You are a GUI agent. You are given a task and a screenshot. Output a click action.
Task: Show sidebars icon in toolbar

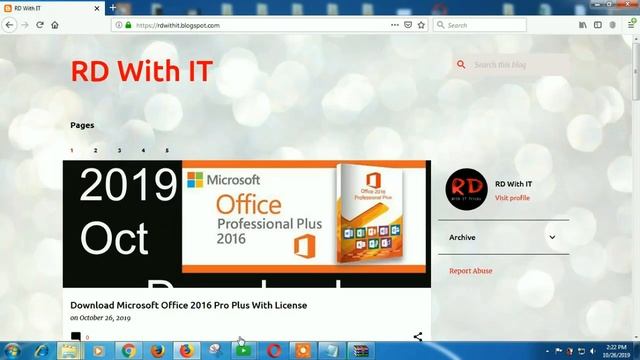[598, 25]
